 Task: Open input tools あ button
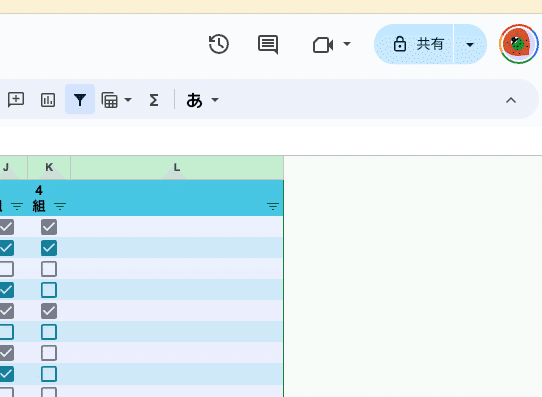pyautogui.click(x=194, y=100)
